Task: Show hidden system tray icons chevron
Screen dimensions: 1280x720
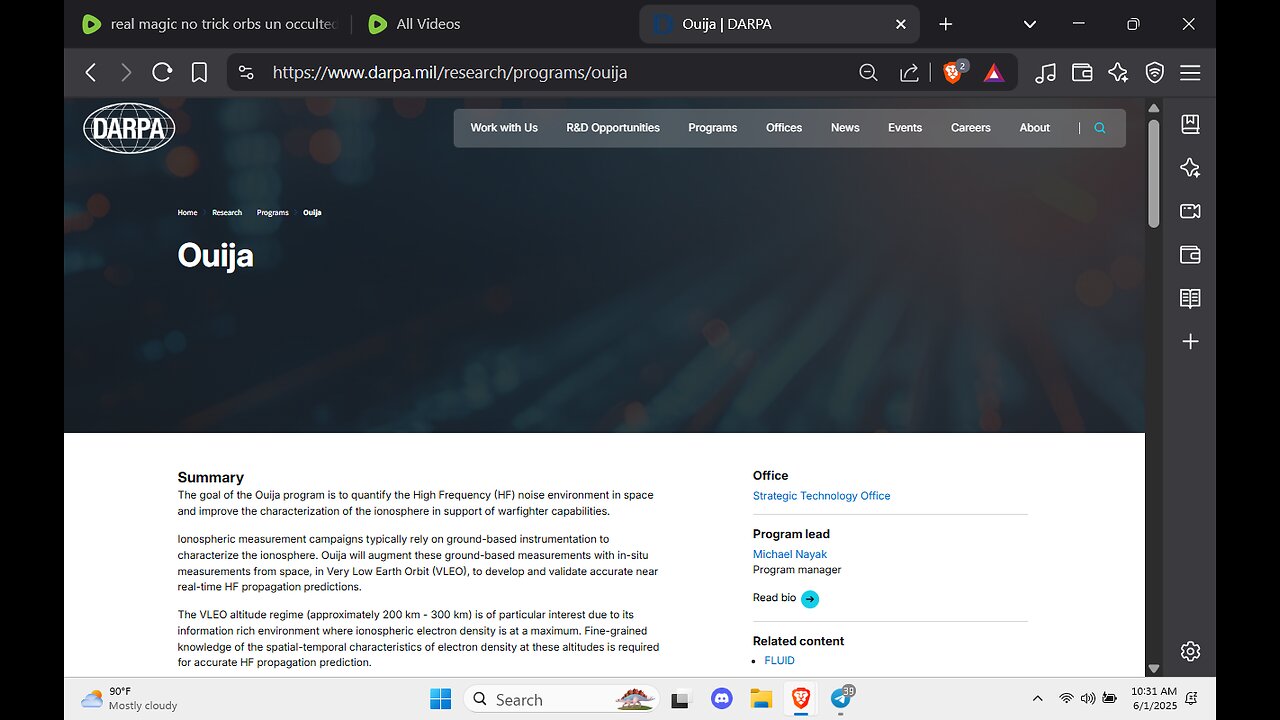Action: point(1037,699)
